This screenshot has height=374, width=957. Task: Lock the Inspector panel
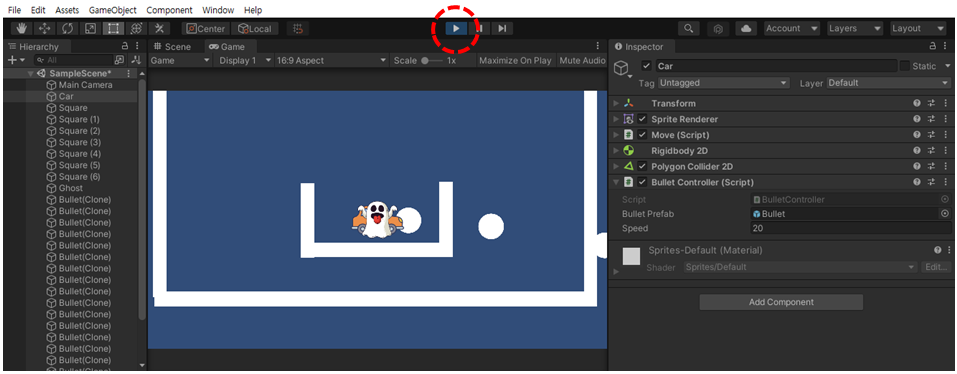pos(932,46)
